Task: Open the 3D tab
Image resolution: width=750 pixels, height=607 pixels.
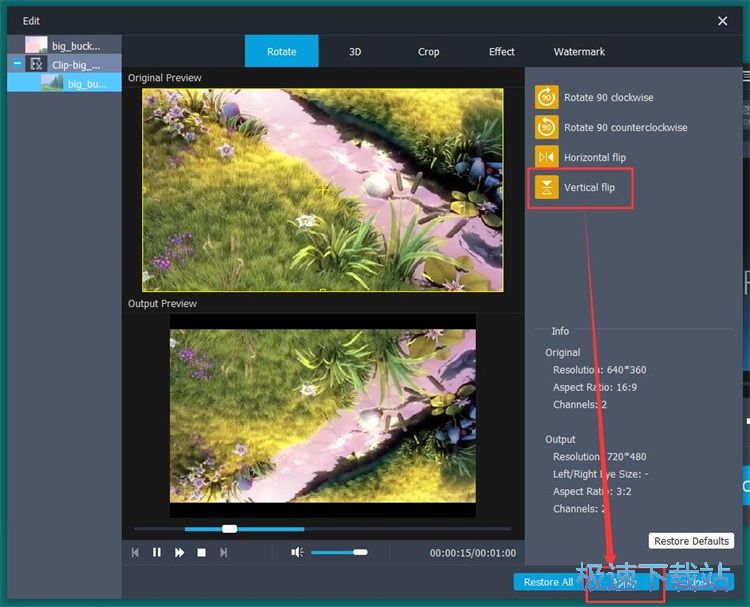Action: (x=355, y=51)
